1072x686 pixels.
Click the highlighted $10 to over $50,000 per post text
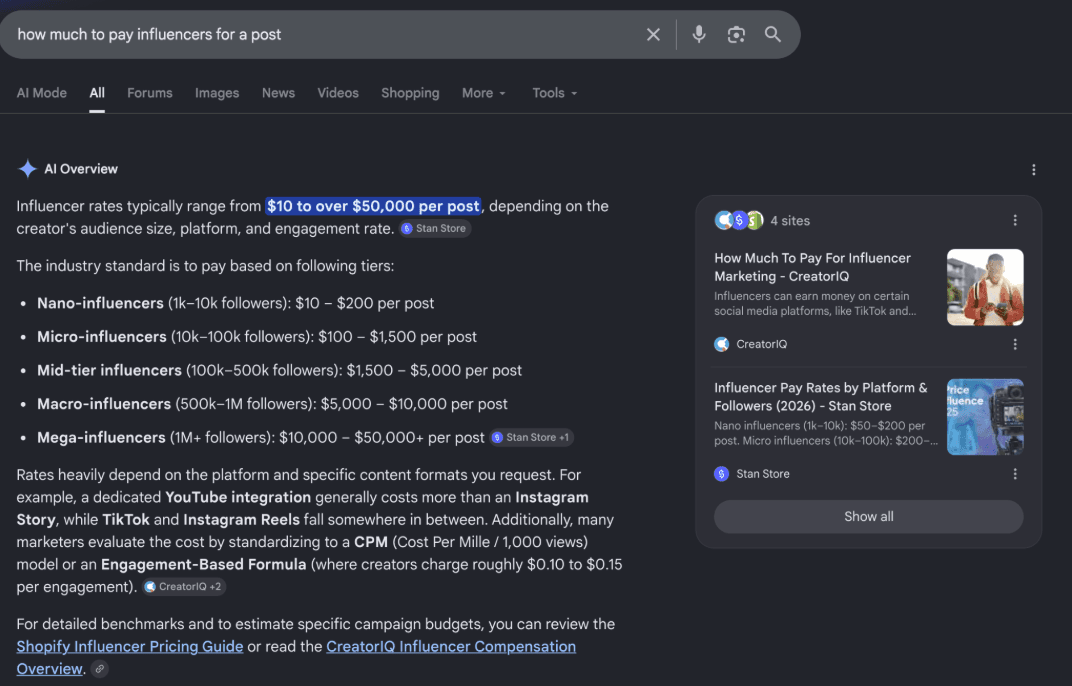[373, 206]
